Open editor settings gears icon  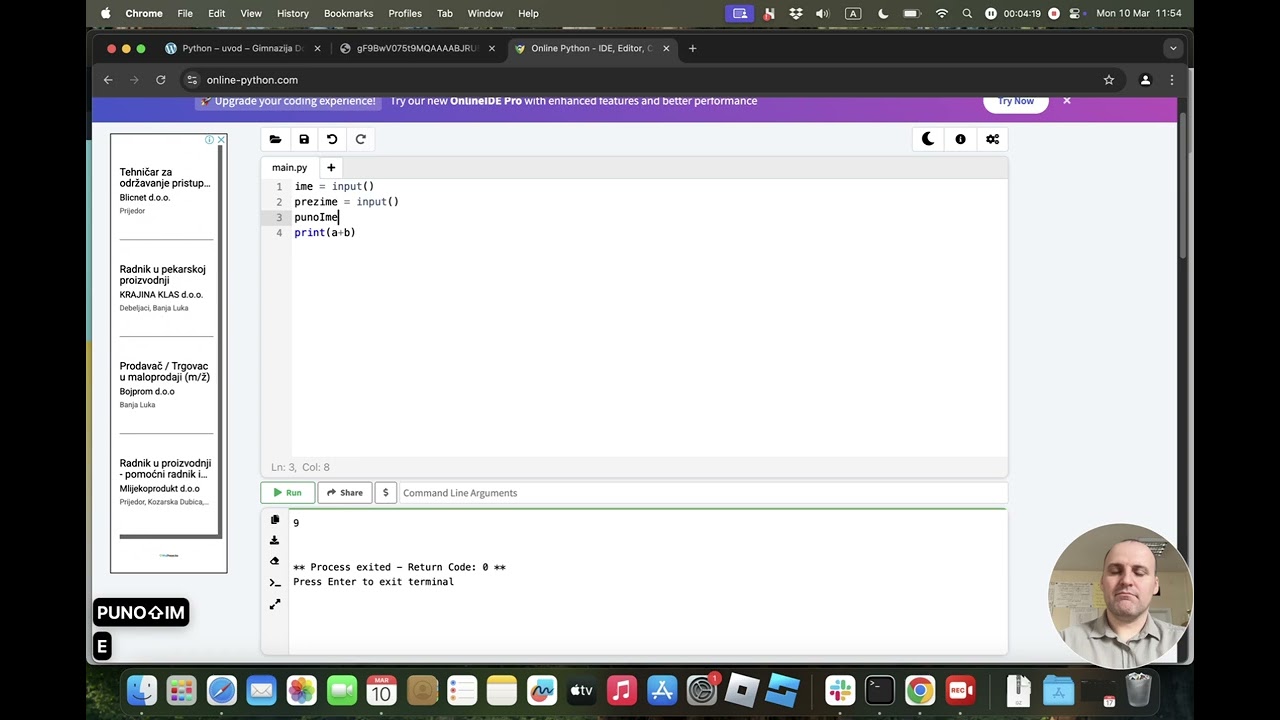click(x=992, y=139)
